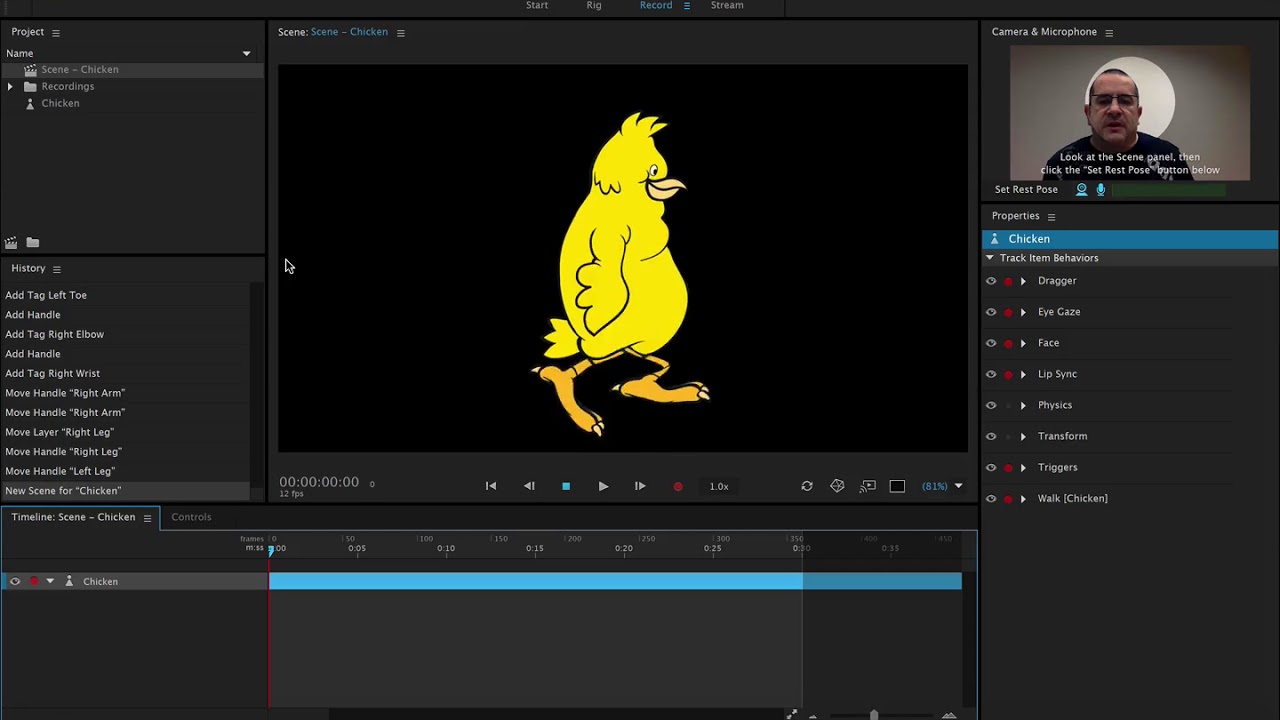Hide the Chicken track in the timeline

click(15, 581)
